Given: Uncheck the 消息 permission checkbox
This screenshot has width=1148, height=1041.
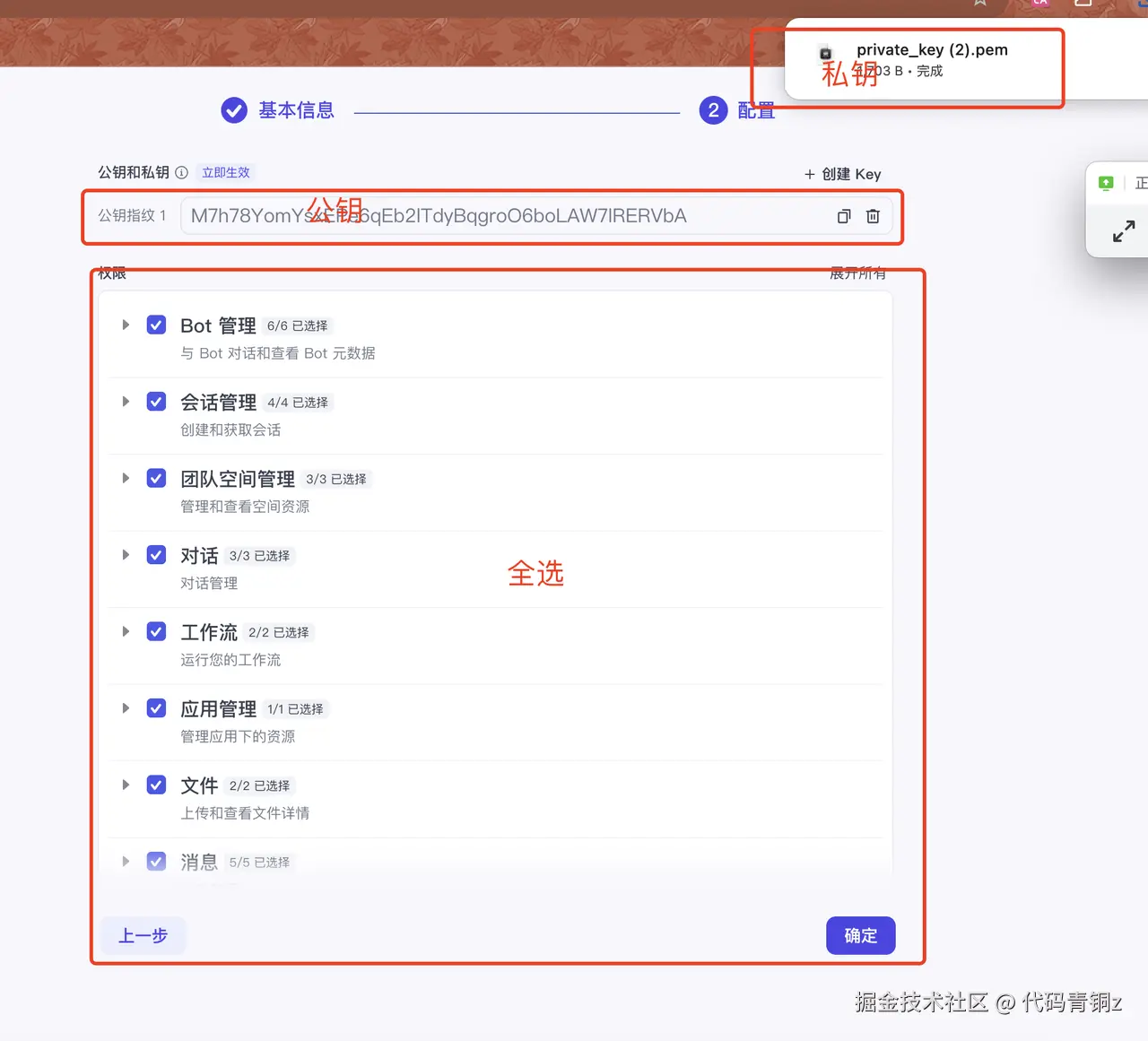Looking at the screenshot, I should [156, 862].
